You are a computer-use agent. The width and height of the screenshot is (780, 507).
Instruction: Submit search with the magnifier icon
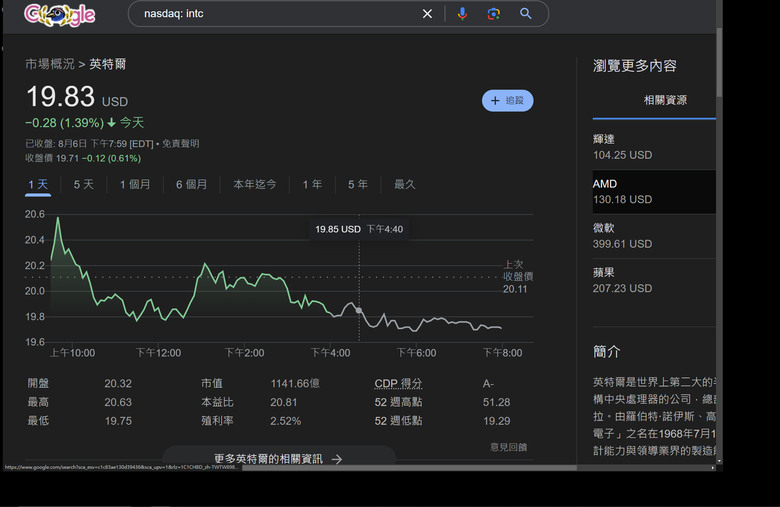click(x=526, y=14)
